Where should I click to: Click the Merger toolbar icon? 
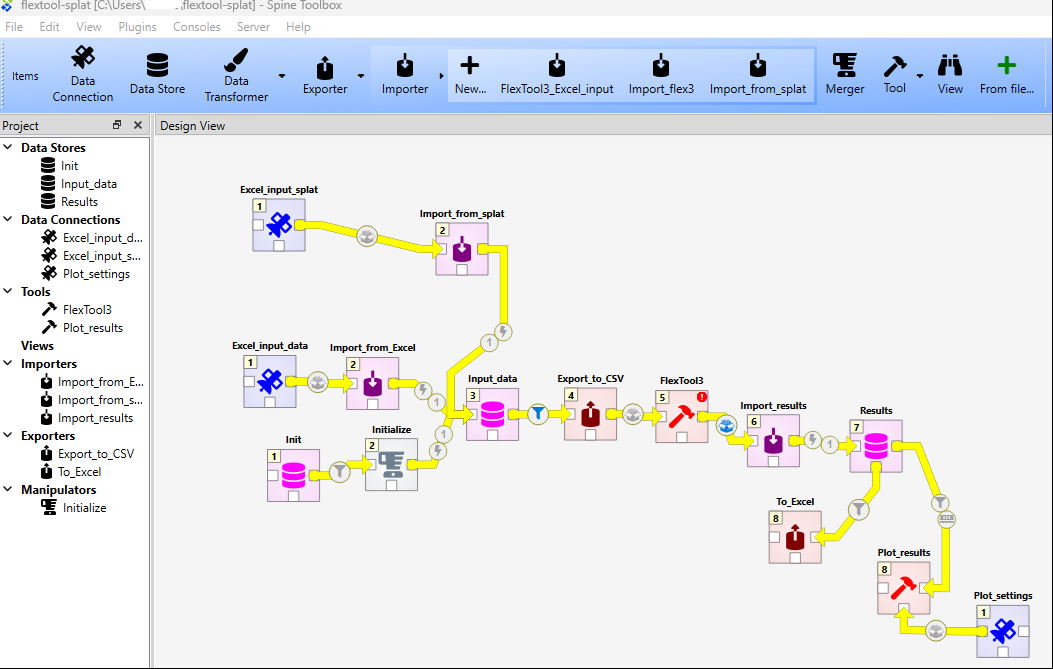(845, 73)
